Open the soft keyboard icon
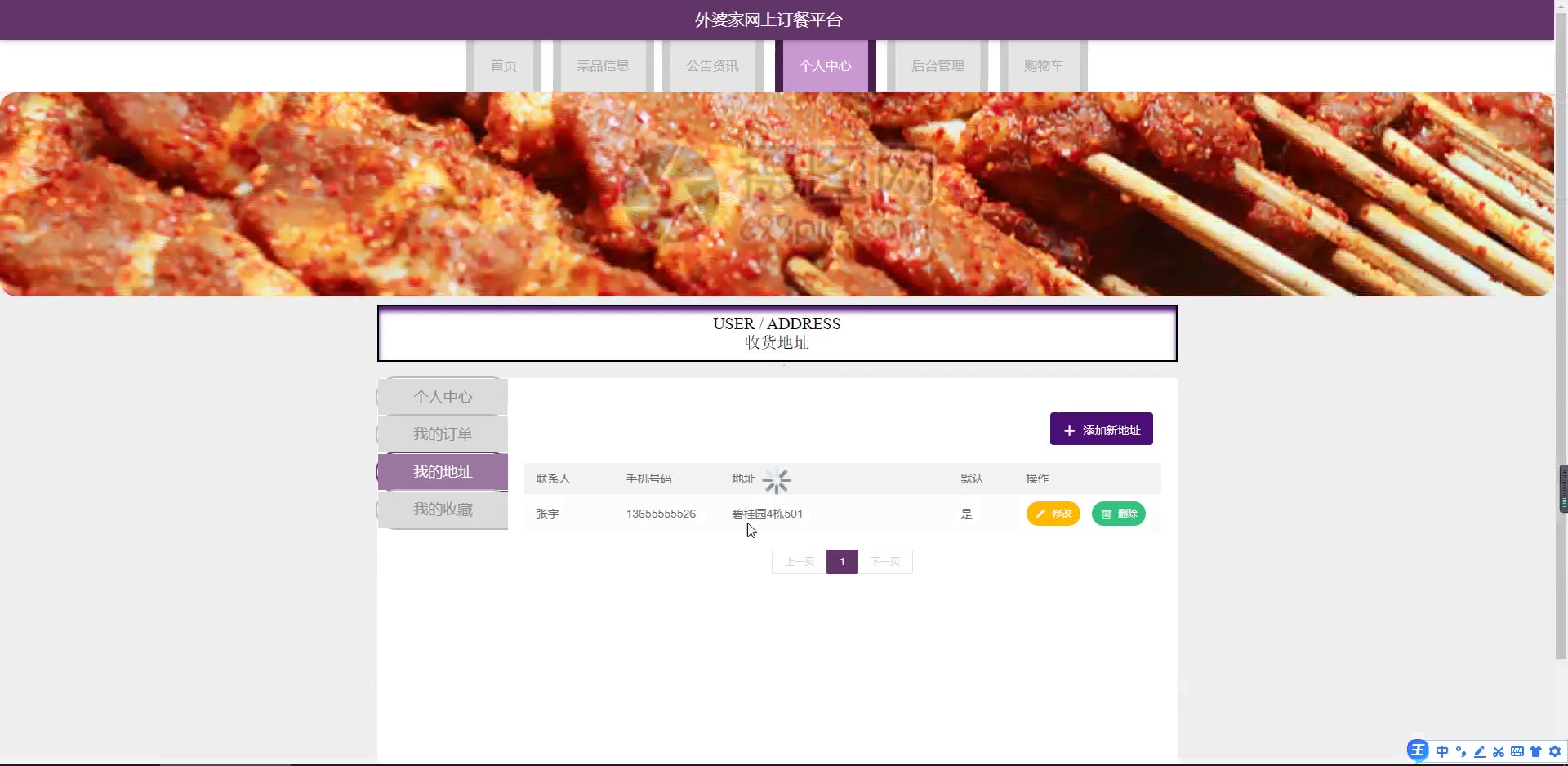The height and width of the screenshot is (766, 1568). coord(1517,751)
